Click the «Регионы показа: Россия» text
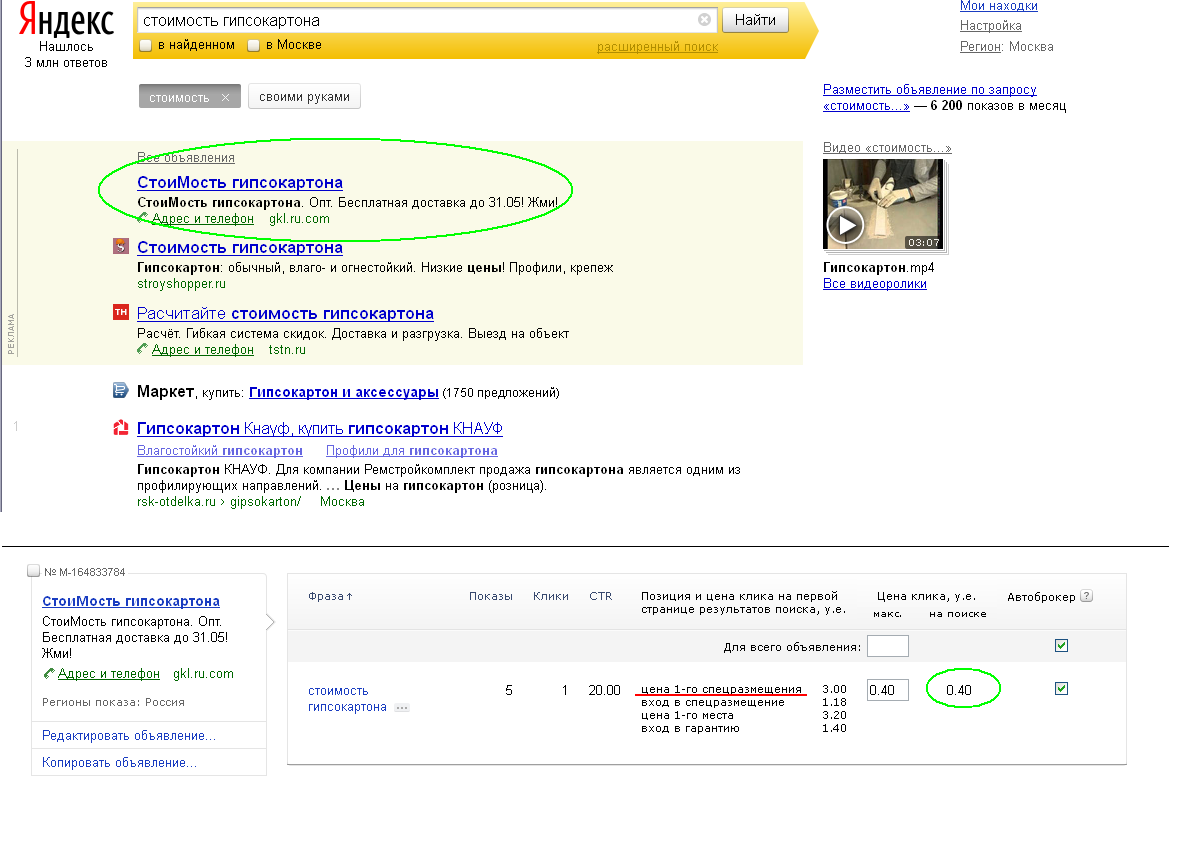 point(113,702)
